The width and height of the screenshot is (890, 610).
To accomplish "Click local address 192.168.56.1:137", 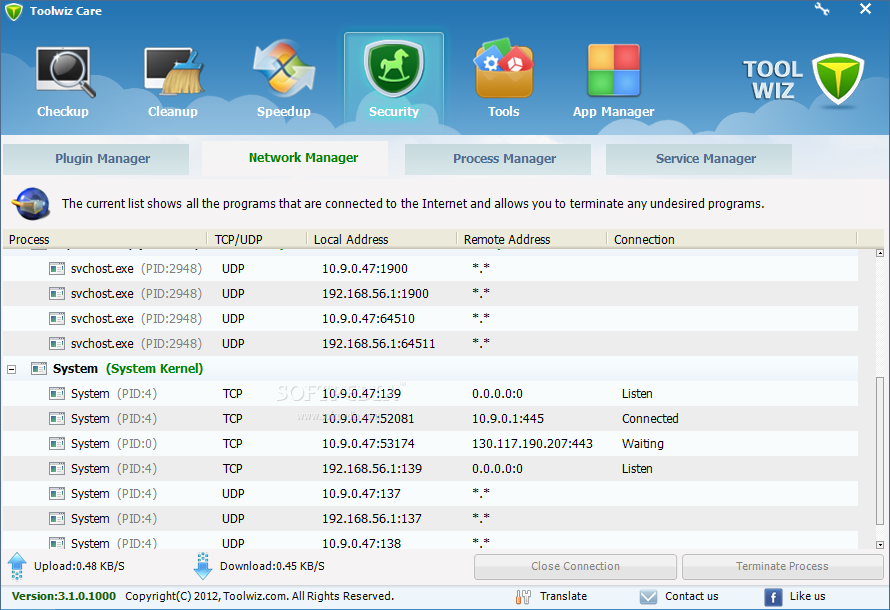I will [x=372, y=519].
